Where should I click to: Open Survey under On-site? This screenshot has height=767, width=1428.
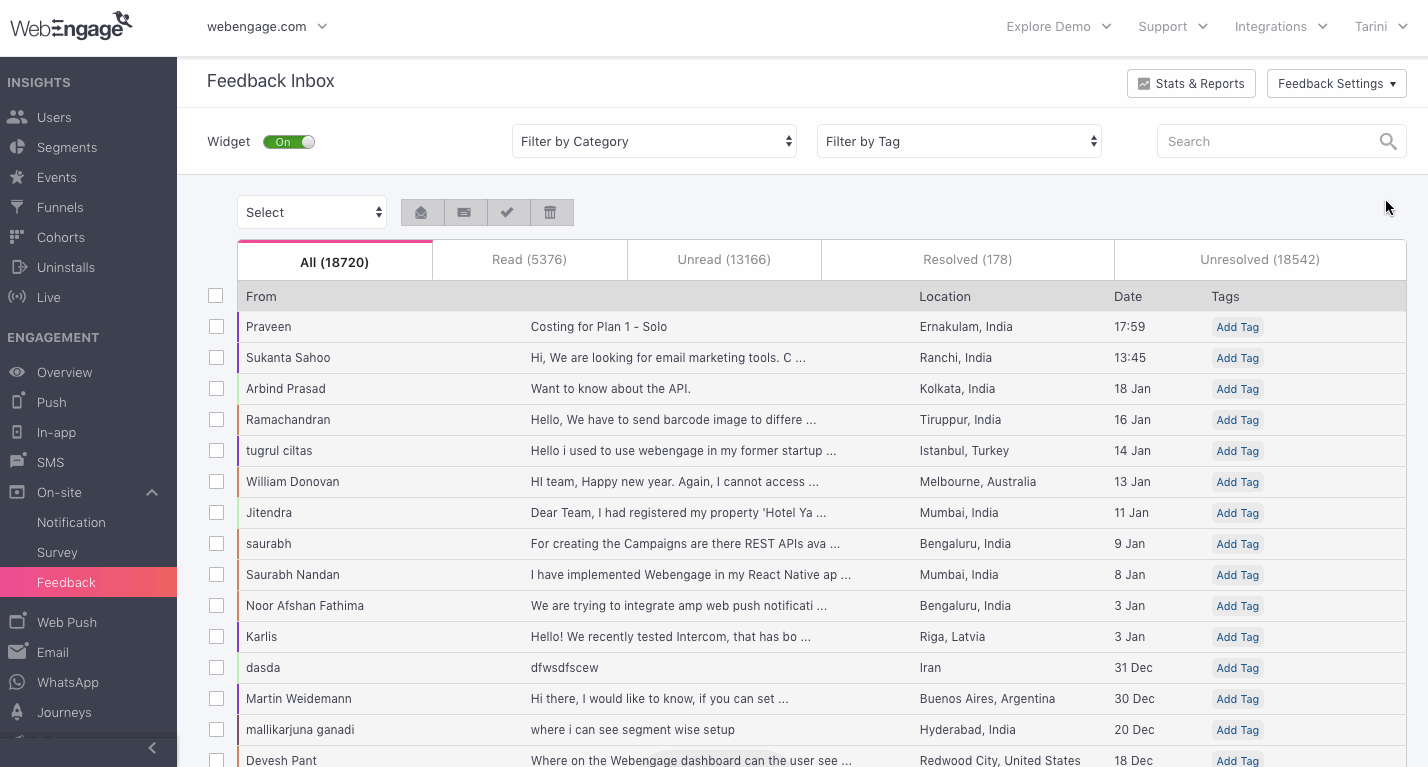[x=57, y=552]
